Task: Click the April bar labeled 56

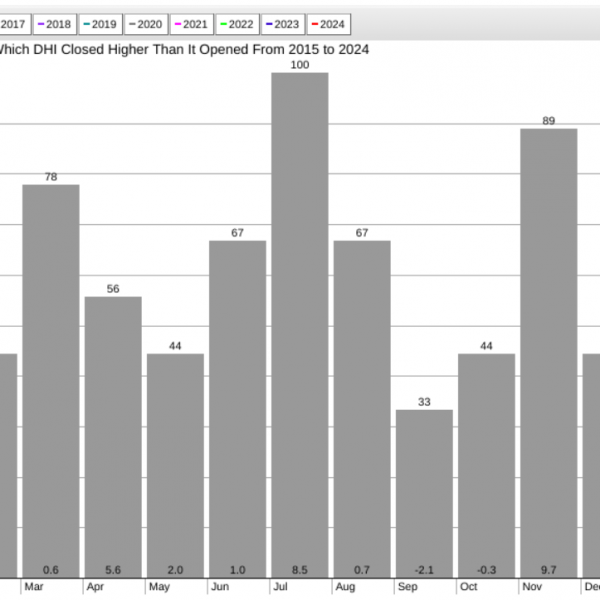Action: click(x=113, y=437)
